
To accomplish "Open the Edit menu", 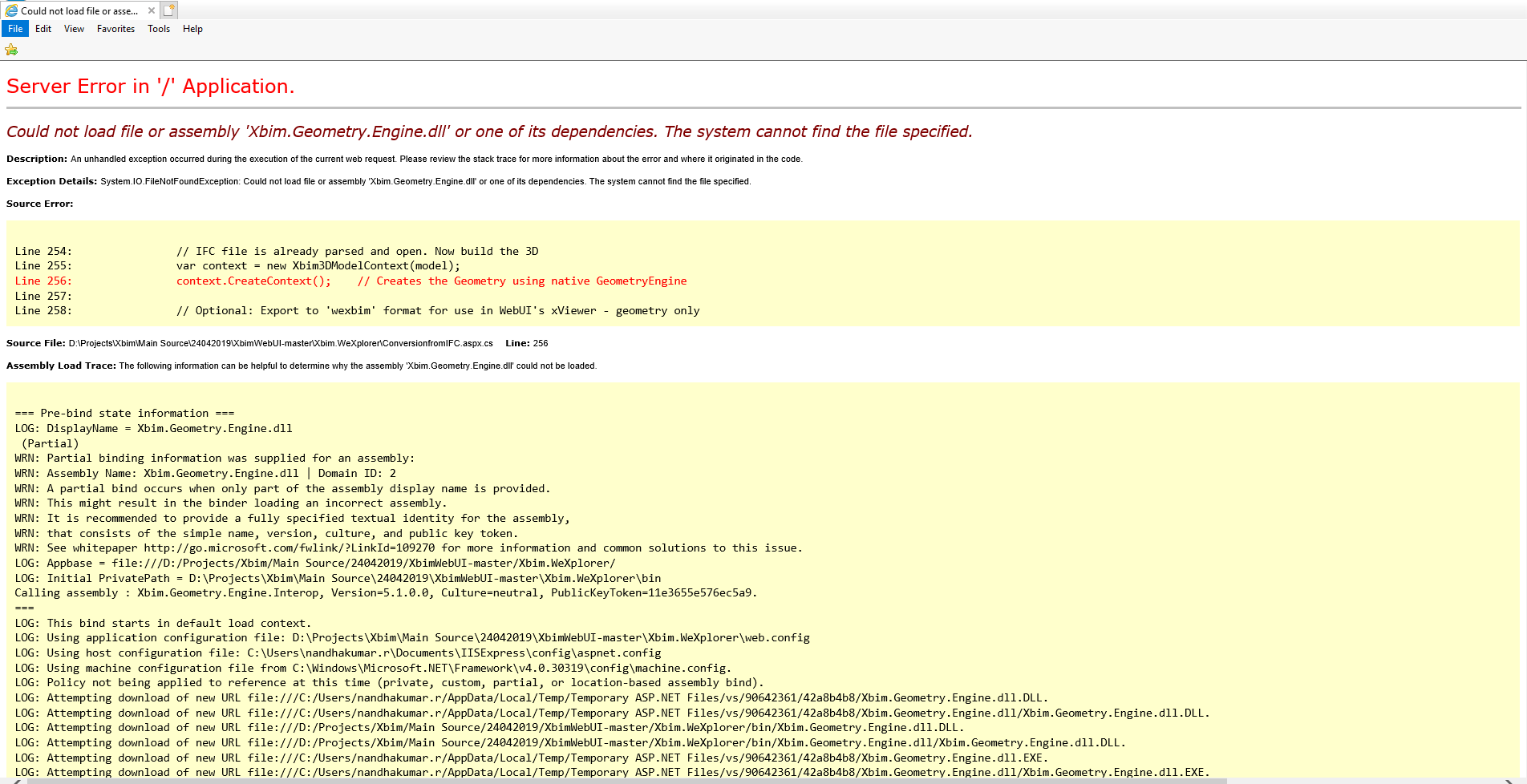I will pyautogui.click(x=43, y=29).
